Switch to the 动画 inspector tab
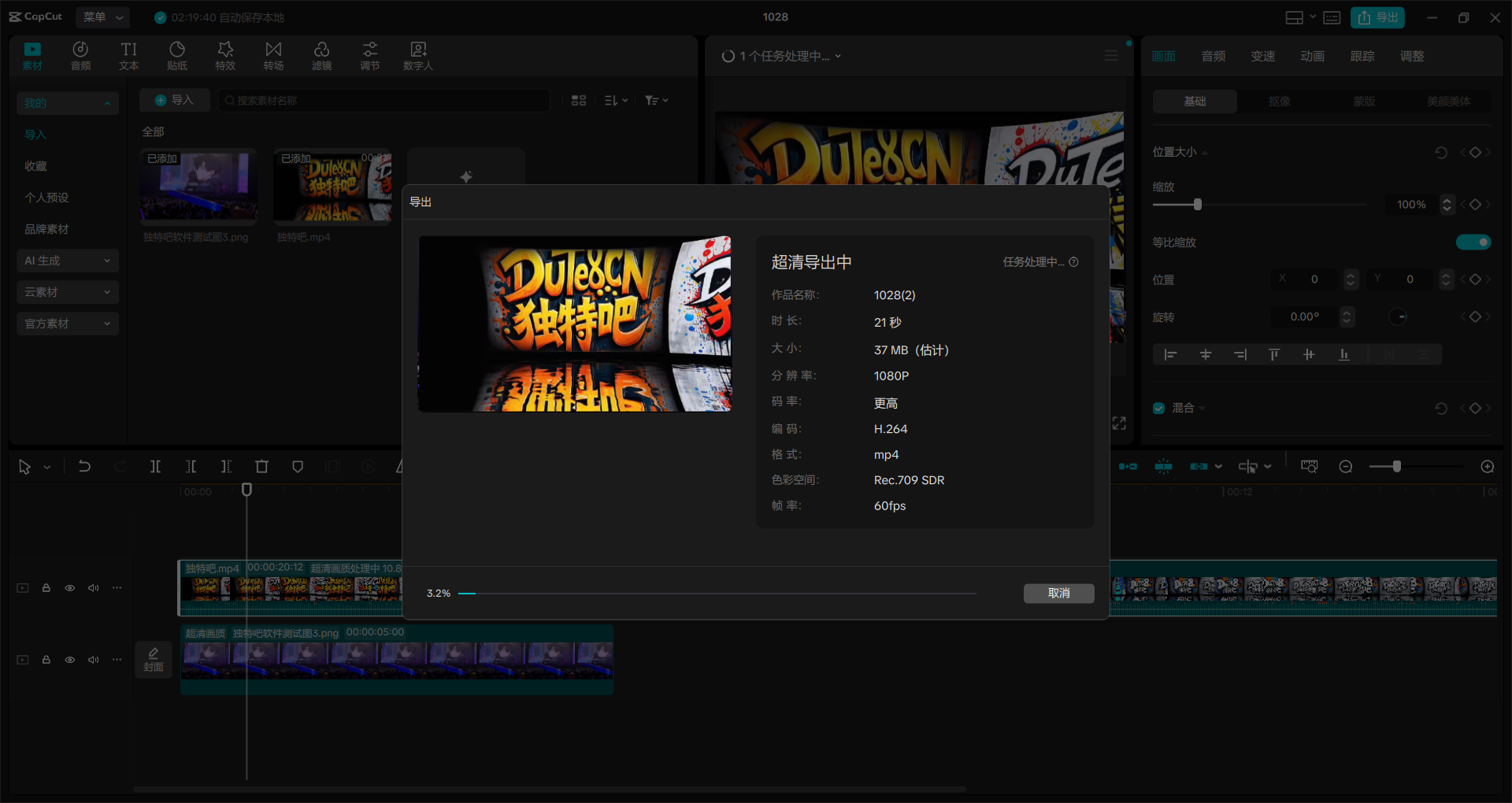Image resolution: width=1512 pixels, height=803 pixels. 1312,56
